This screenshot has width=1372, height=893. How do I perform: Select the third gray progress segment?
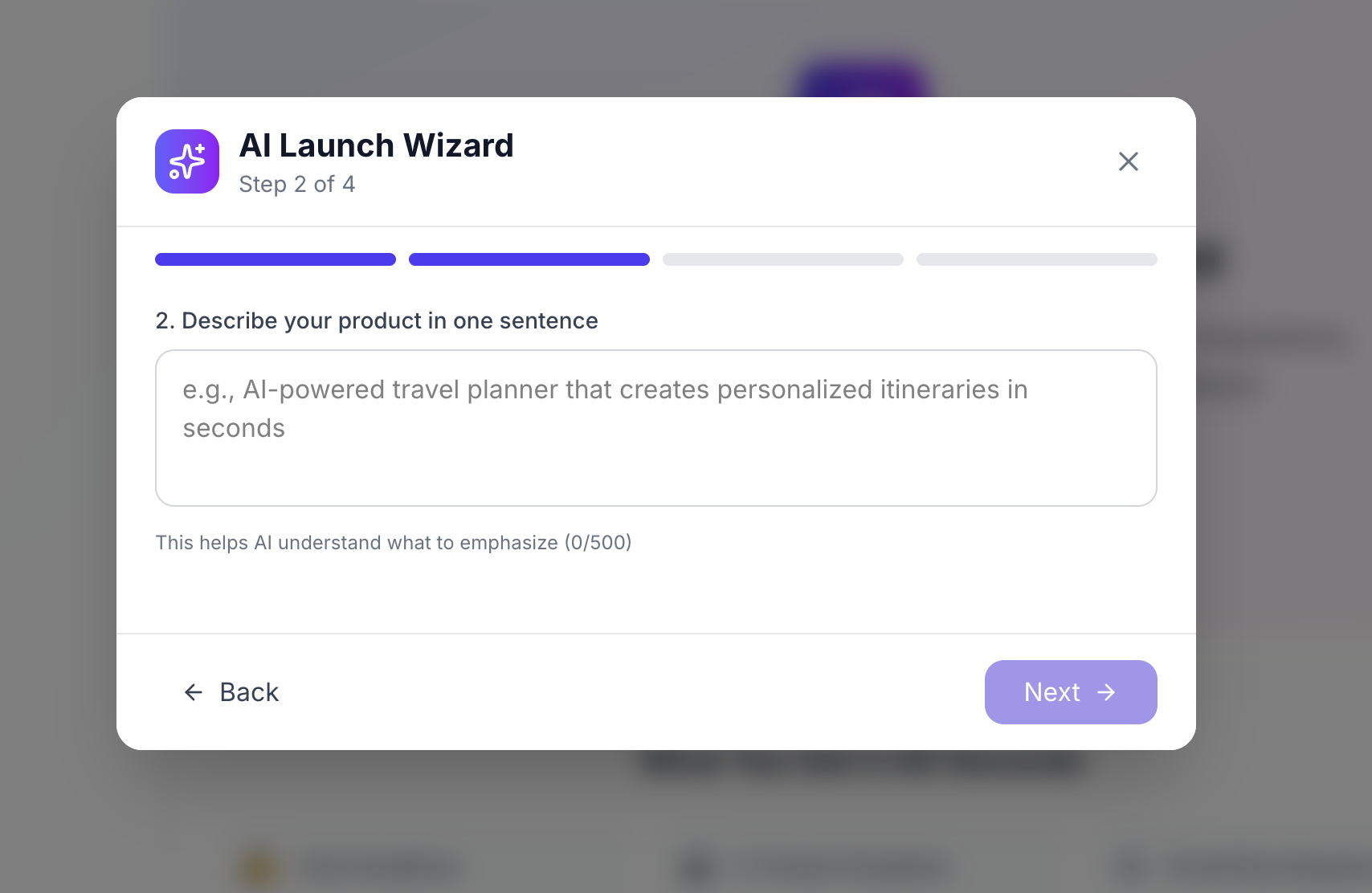pos(782,259)
